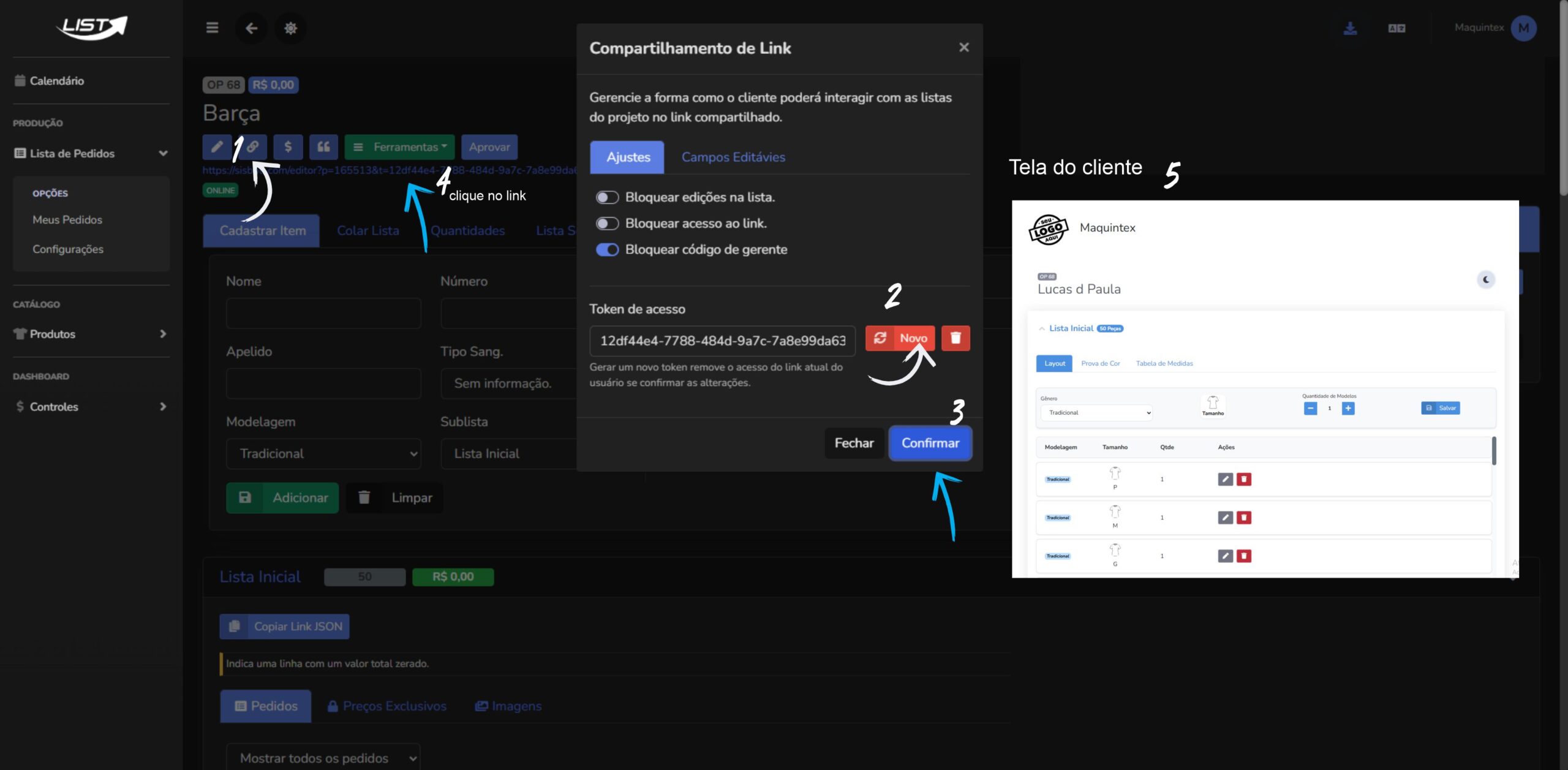Toggle Bloquear edições na lista switch
The width and height of the screenshot is (1568, 770).
607,197
